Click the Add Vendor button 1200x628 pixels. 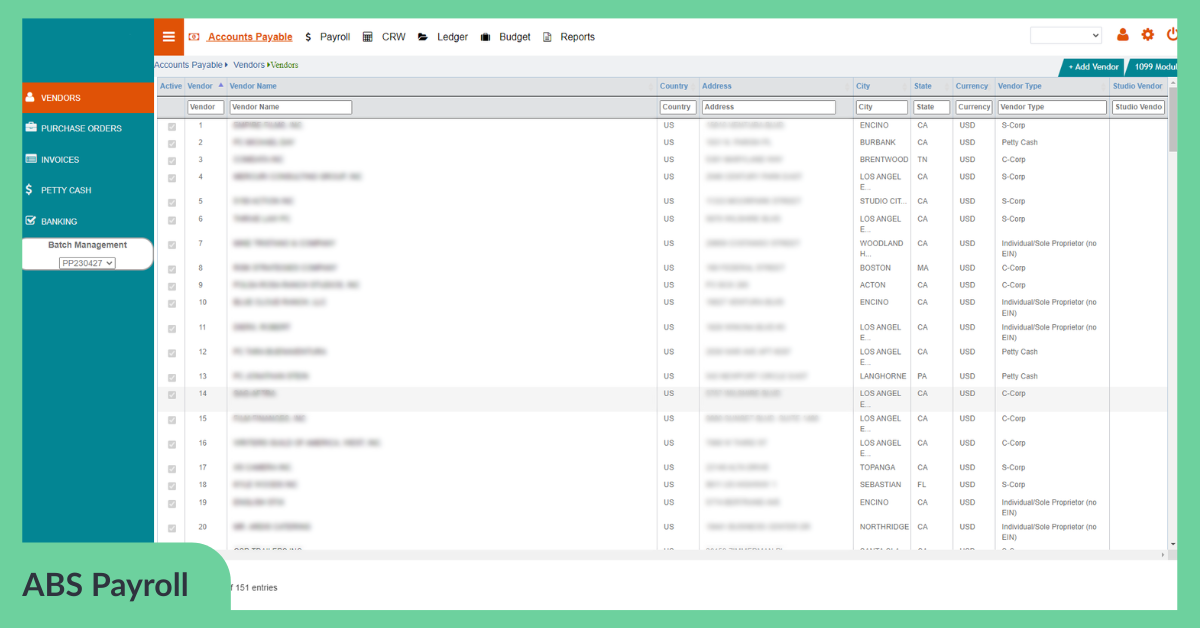click(1093, 67)
